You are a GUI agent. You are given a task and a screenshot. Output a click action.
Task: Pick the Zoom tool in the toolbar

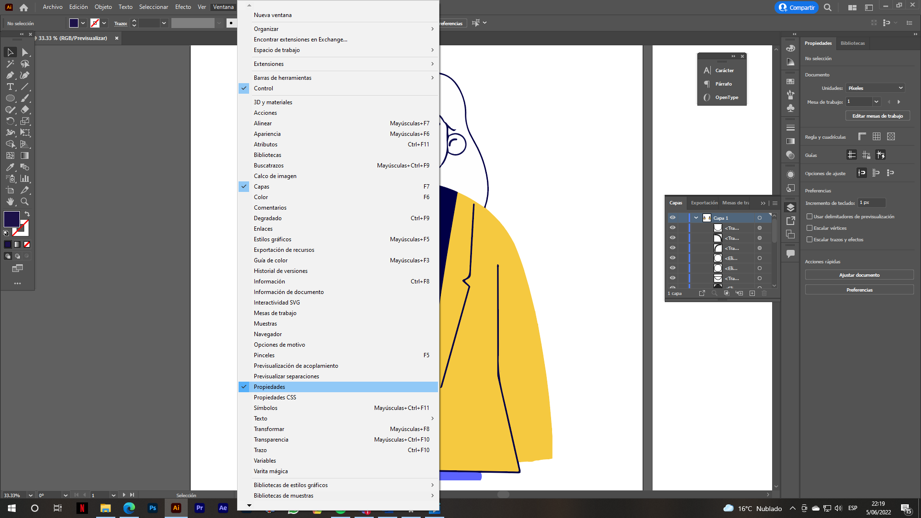[25, 202]
